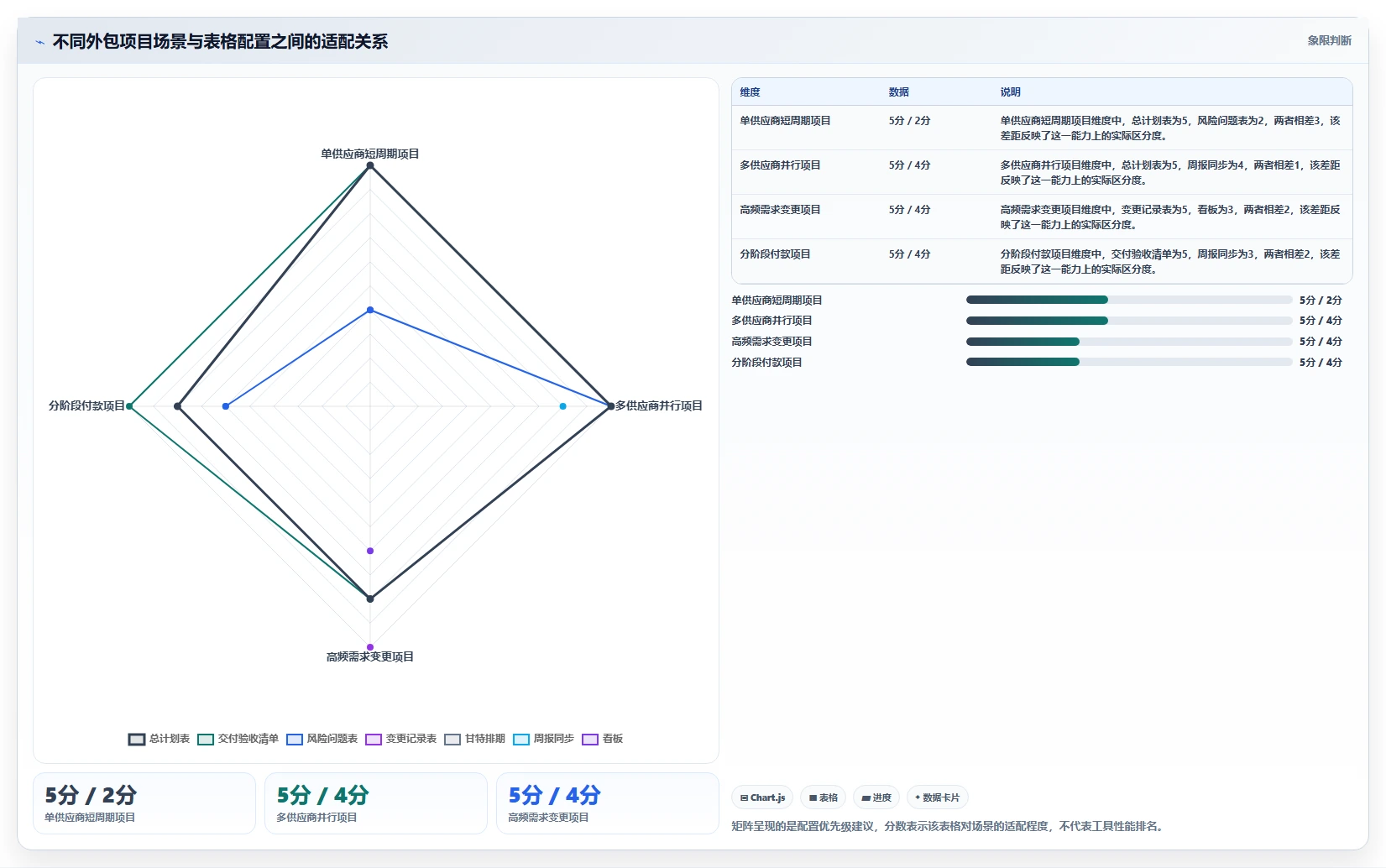1386x868 pixels.
Task: Click the page title 不同外包项目场景与表格配置之间的适配关系
Action: pos(220,42)
